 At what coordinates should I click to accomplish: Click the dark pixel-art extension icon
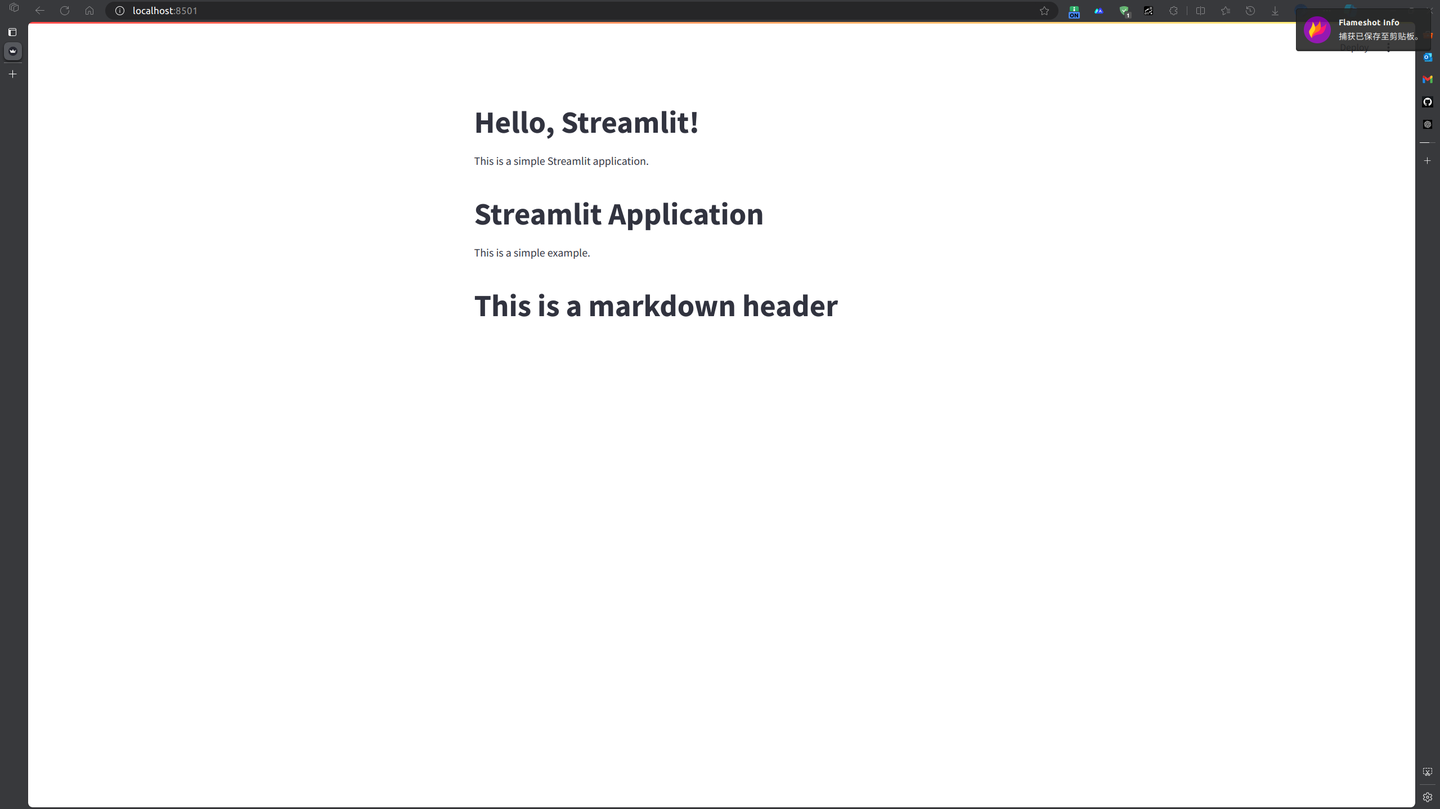coord(1148,11)
